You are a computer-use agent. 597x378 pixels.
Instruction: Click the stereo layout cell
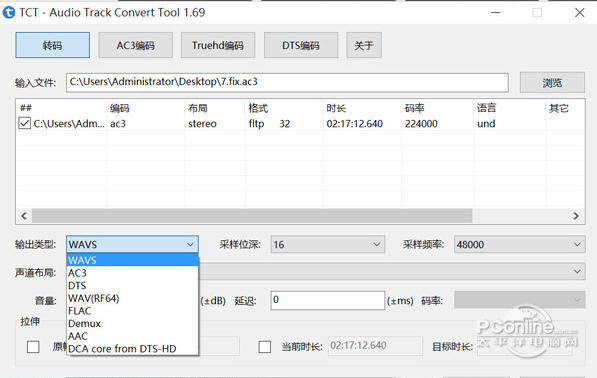(202, 124)
